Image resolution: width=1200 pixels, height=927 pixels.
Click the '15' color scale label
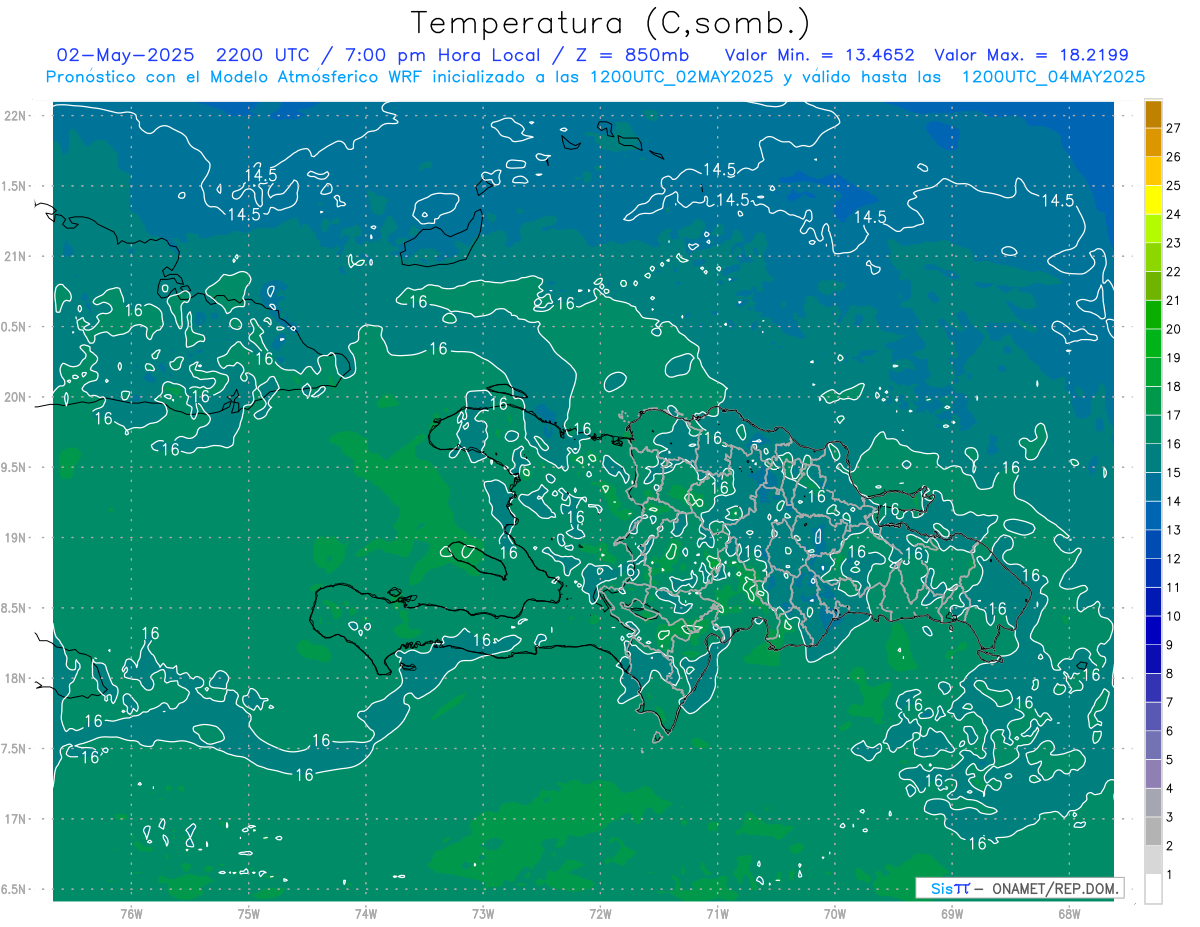(x=1174, y=473)
